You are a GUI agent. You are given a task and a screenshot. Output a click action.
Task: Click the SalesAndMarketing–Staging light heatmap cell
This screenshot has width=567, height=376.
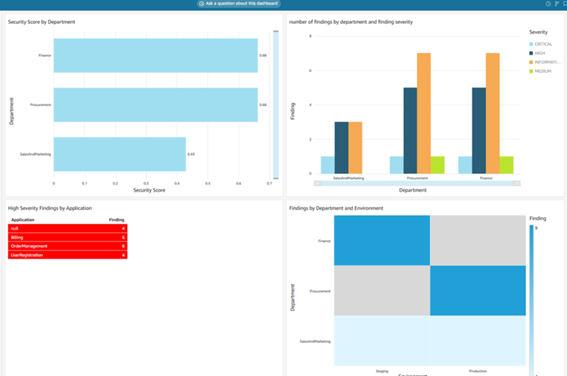tap(382, 341)
